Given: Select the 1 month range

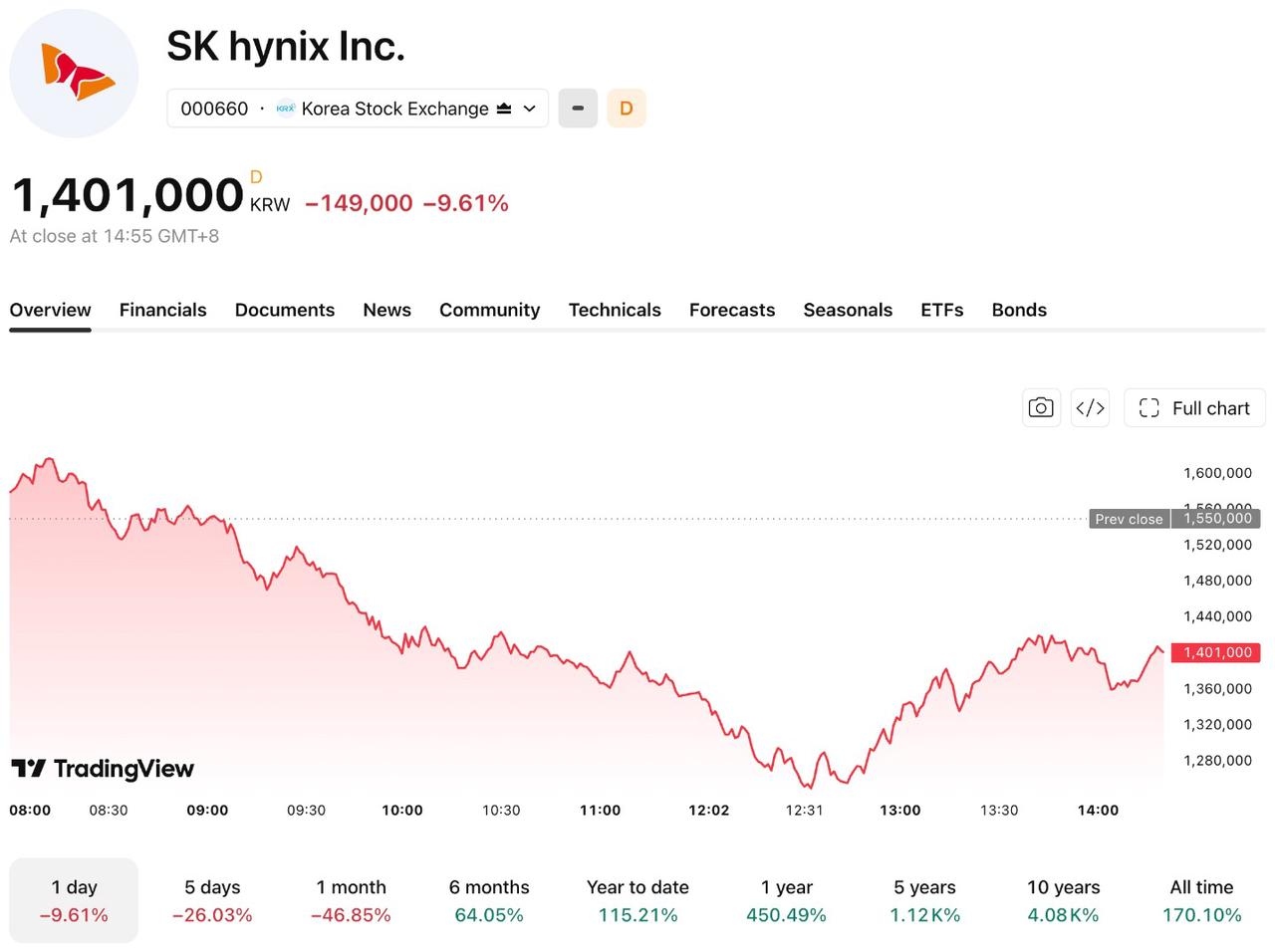Looking at the screenshot, I should pos(351,900).
